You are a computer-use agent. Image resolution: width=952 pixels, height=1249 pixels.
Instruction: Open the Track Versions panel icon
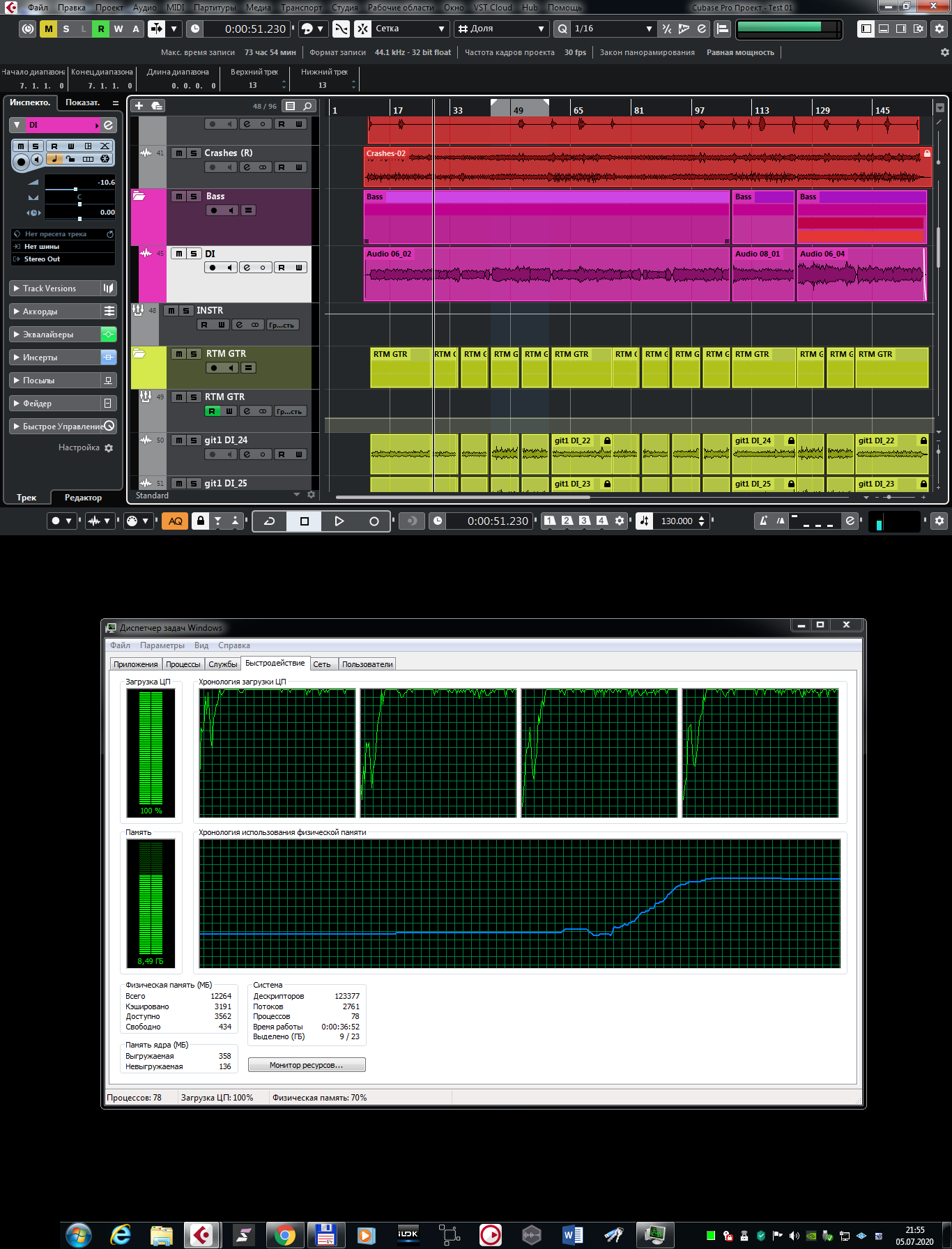pyautogui.click(x=109, y=289)
